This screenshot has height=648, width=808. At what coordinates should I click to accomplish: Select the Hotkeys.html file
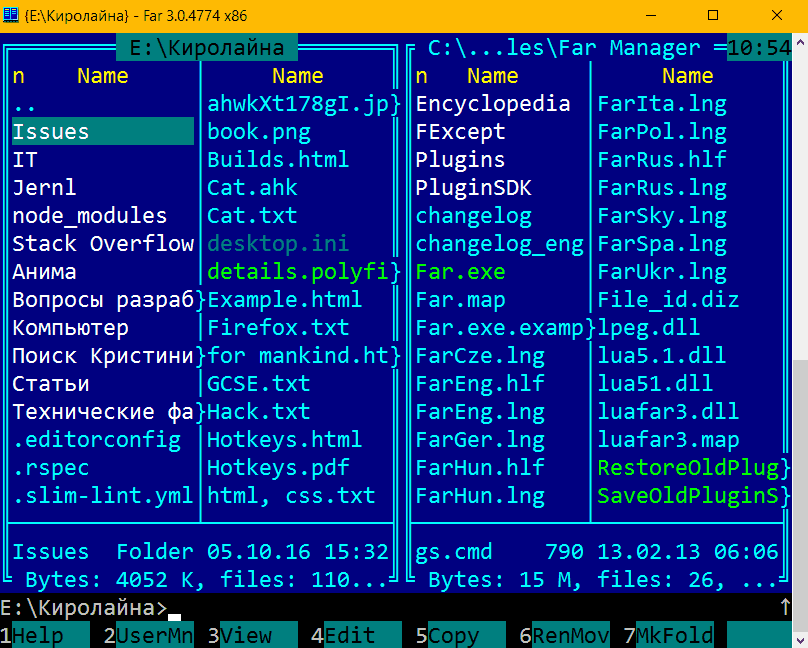pos(284,440)
